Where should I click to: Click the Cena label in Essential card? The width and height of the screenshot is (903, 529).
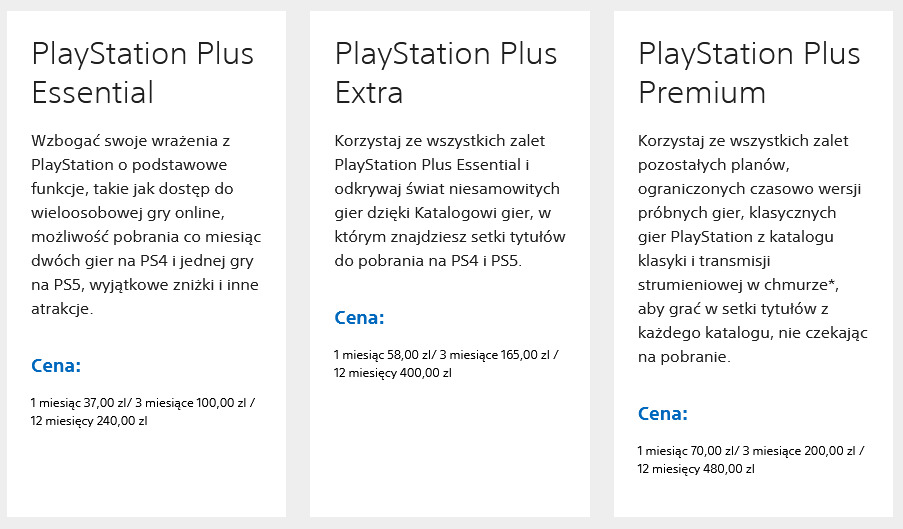[x=57, y=365]
